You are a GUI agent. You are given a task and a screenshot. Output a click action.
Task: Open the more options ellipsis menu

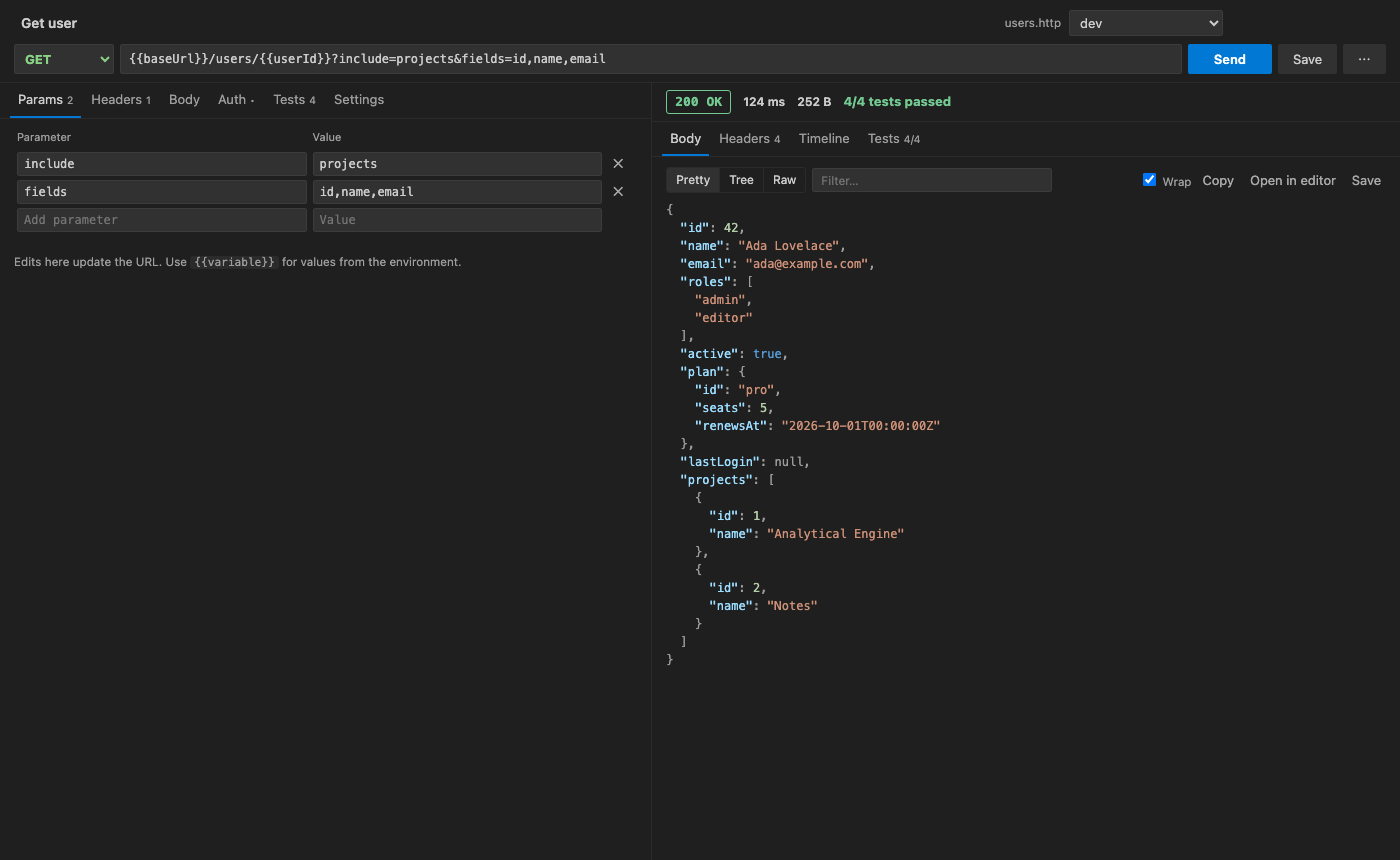pos(1364,59)
